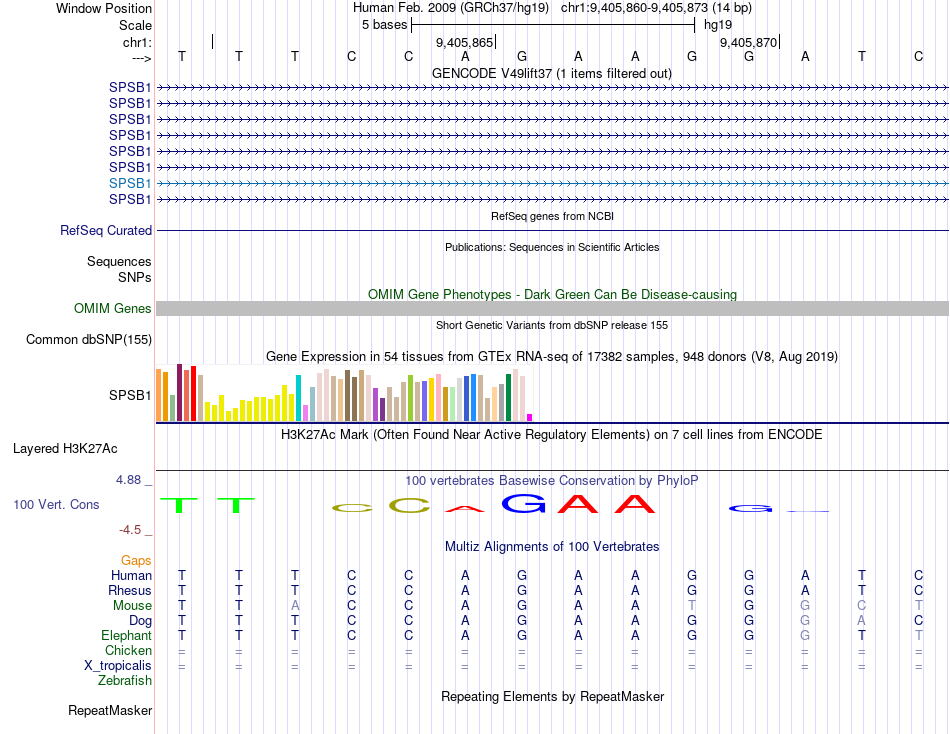The image size is (950, 734).
Task: Click the black SPSB1 label beside the GTEx chart
Action: click(130, 395)
